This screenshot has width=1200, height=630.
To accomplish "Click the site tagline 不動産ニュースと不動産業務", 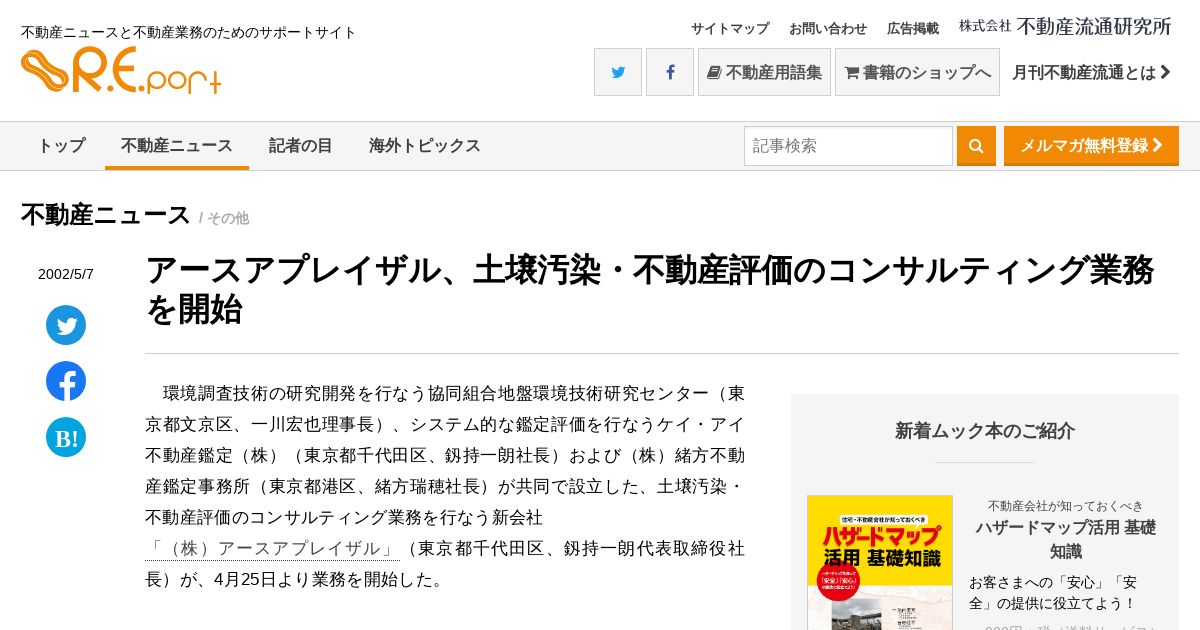I will (189, 32).
